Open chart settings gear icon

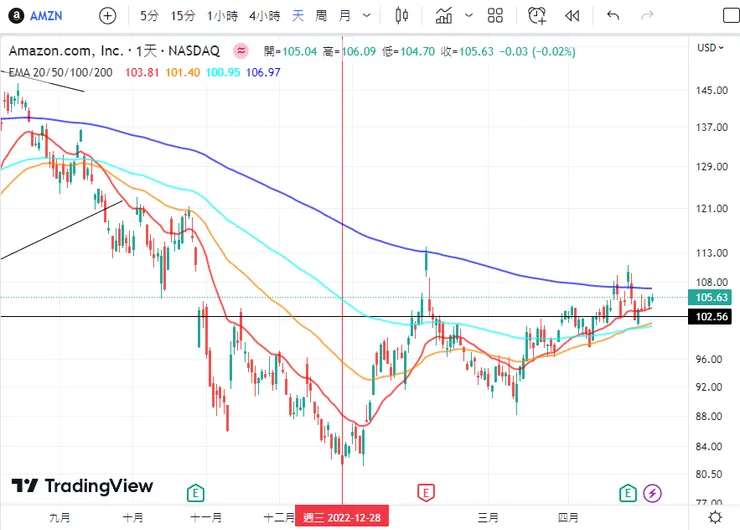pyautogui.click(x=715, y=517)
